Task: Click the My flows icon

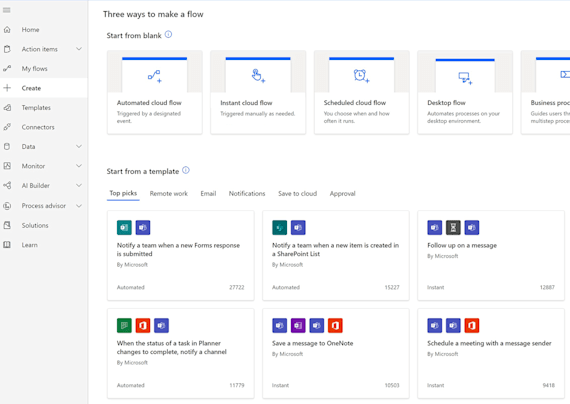Action: 7,68
